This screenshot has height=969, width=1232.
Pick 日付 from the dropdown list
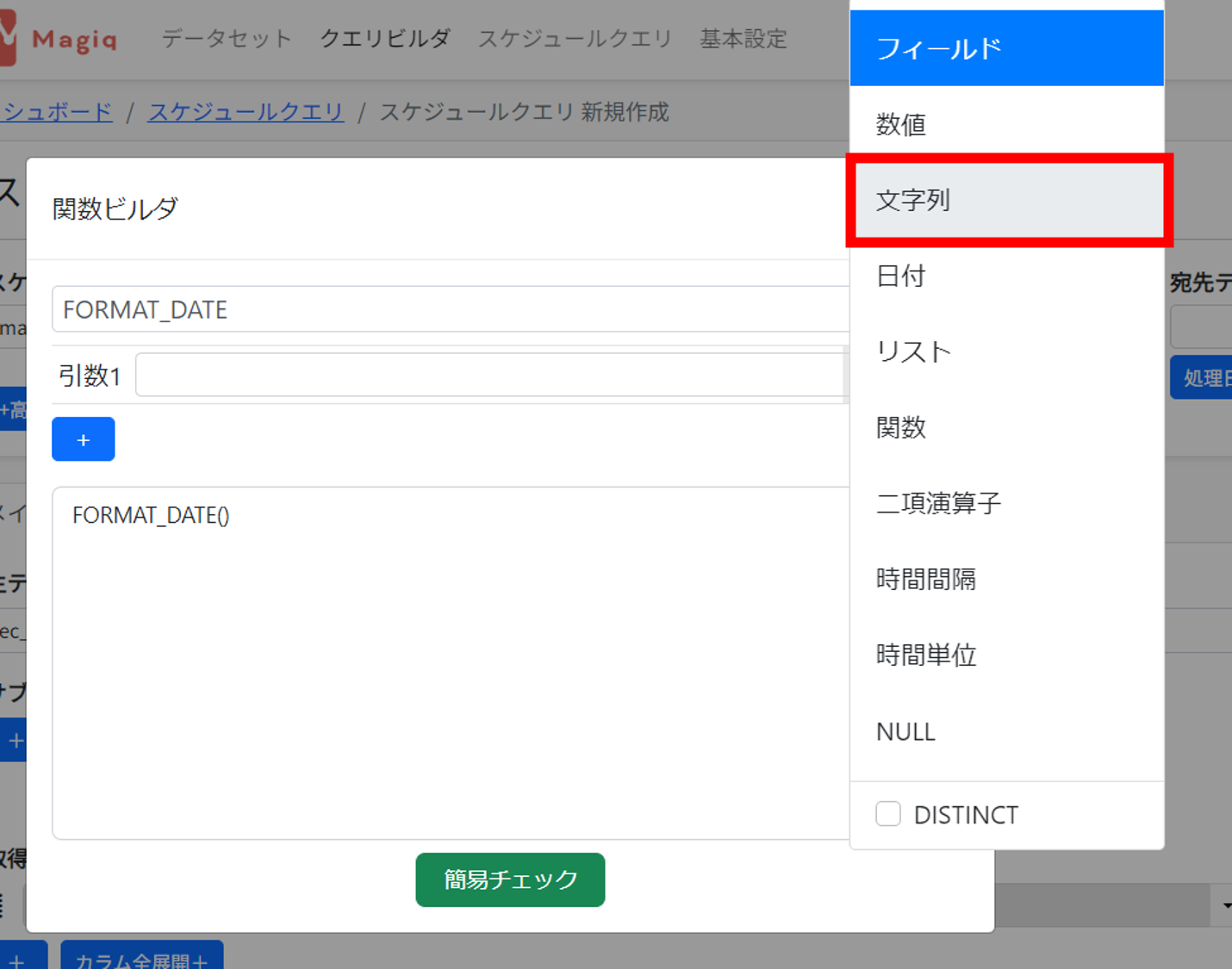click(1005, 276)
